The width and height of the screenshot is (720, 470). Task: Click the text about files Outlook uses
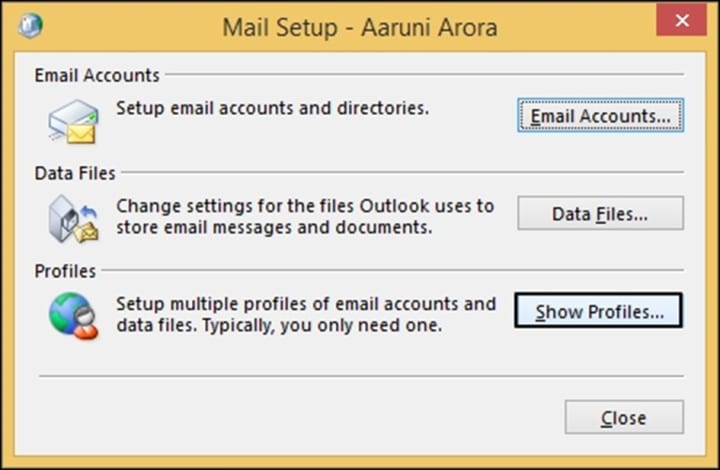click(x=305, y=216)
